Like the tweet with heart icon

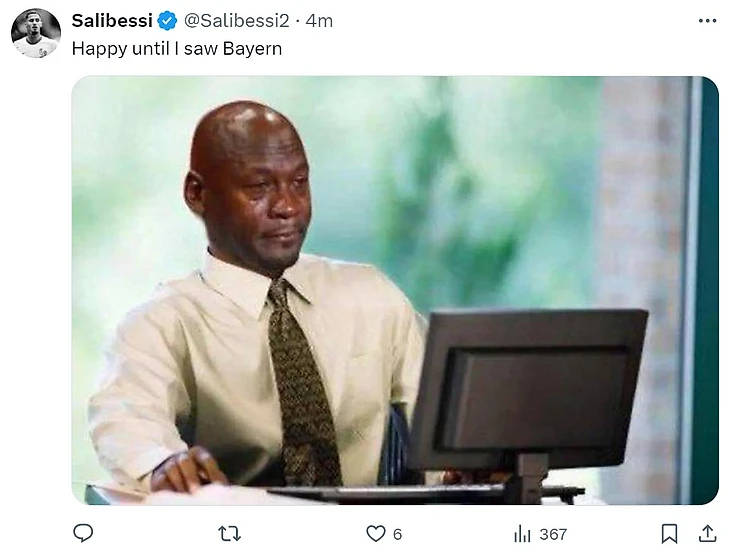375,534
